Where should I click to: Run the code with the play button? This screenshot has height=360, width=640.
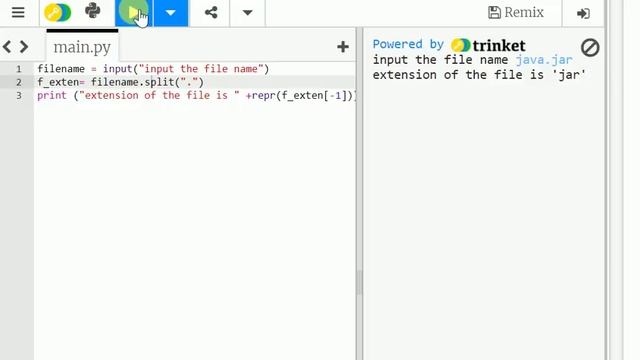[133, 13]
